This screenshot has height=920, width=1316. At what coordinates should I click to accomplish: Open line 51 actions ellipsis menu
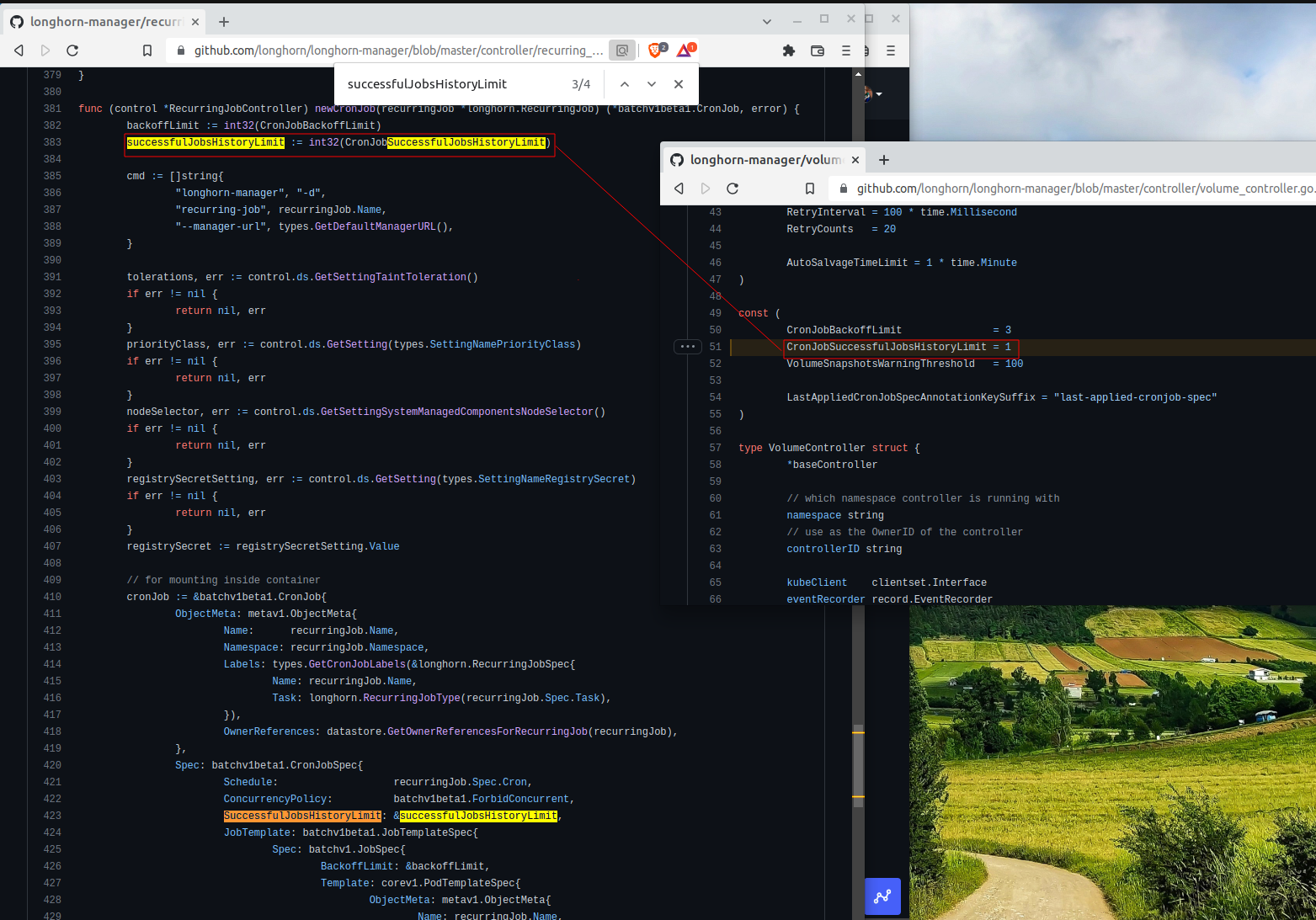(x=688, y=347)
